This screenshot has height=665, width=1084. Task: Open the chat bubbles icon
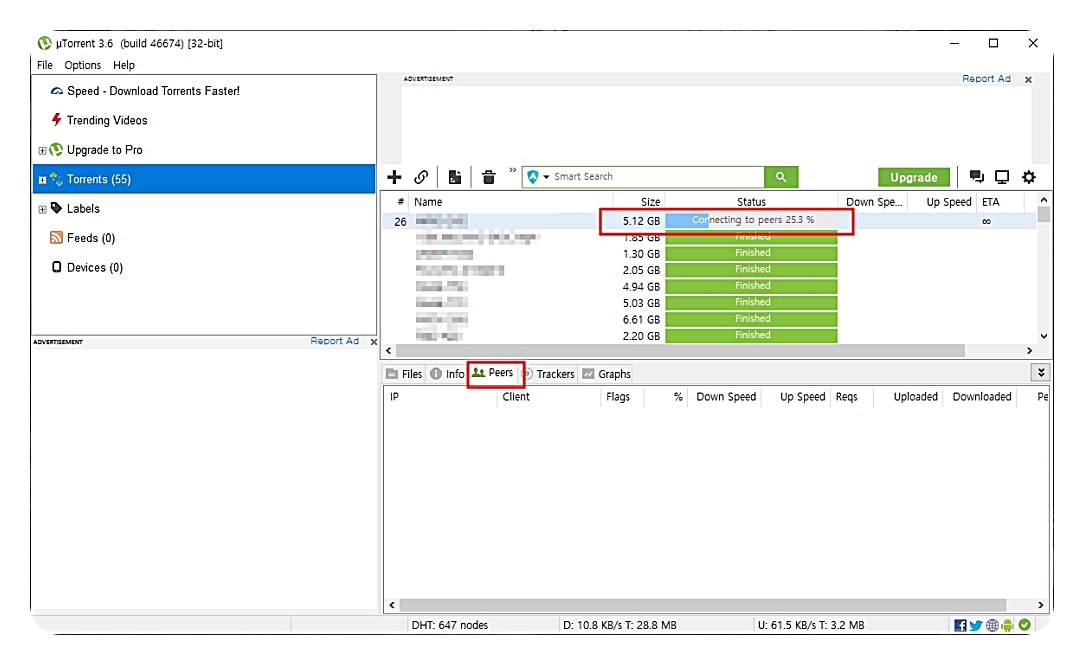point(976,177)
